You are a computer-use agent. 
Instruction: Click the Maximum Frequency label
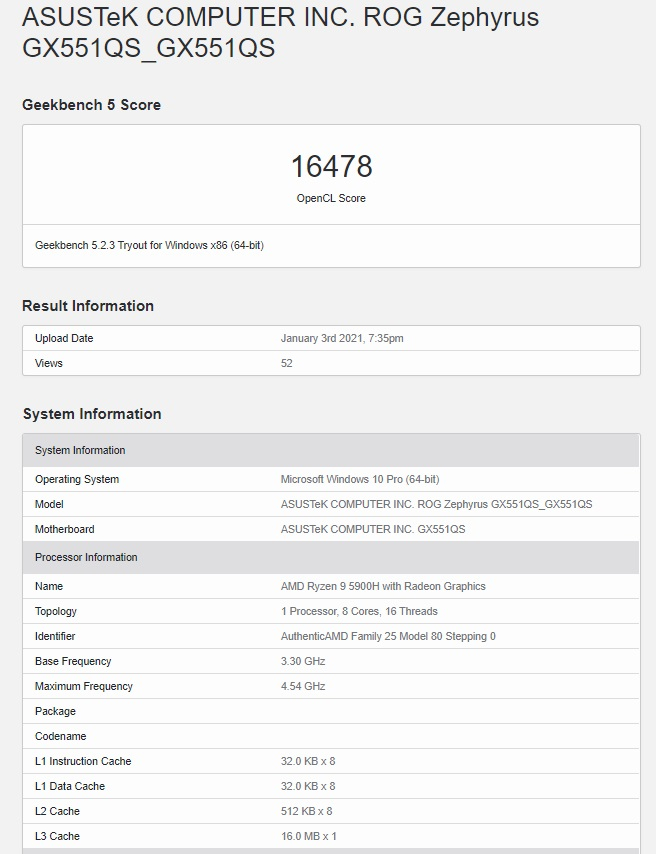click(84, 686)
